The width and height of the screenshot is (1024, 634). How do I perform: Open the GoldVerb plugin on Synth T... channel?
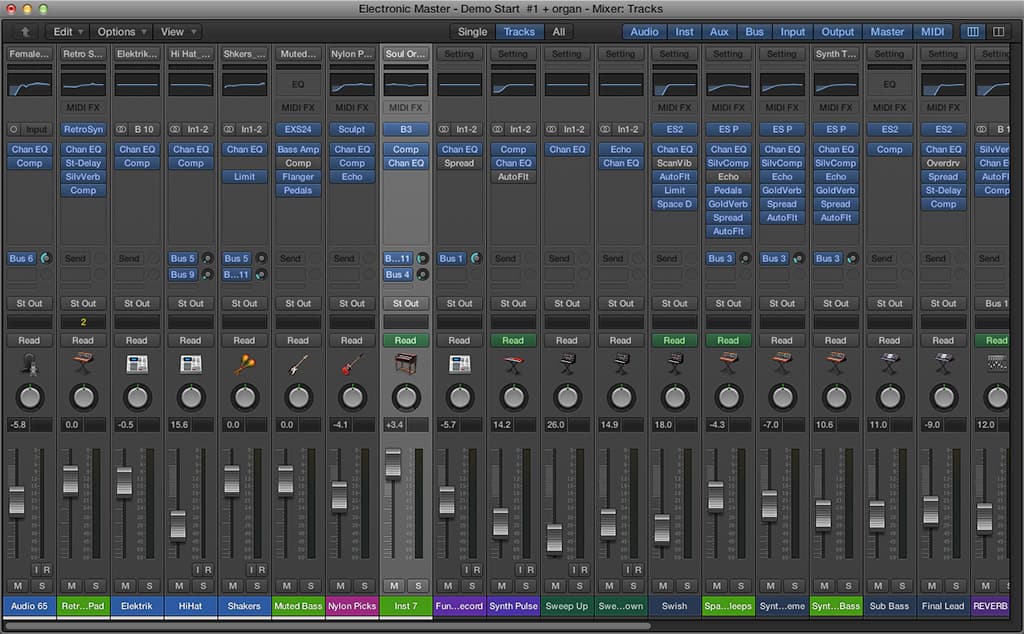coord(836,190)
